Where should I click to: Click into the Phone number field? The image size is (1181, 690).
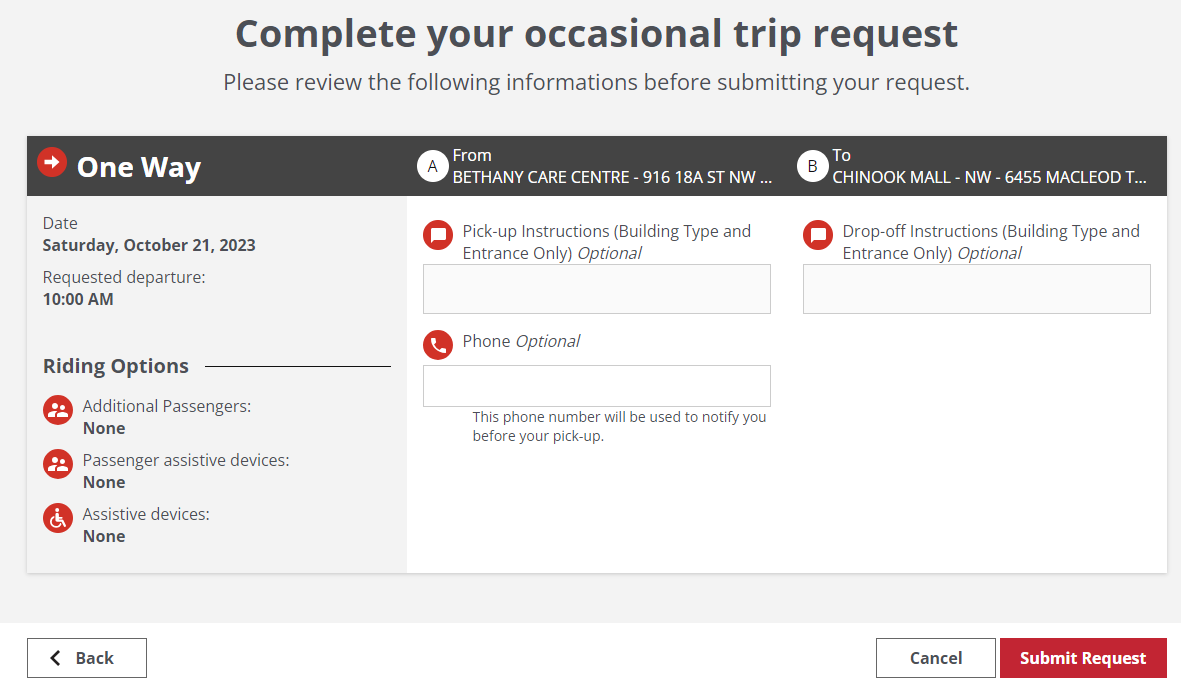click(597, 386)
